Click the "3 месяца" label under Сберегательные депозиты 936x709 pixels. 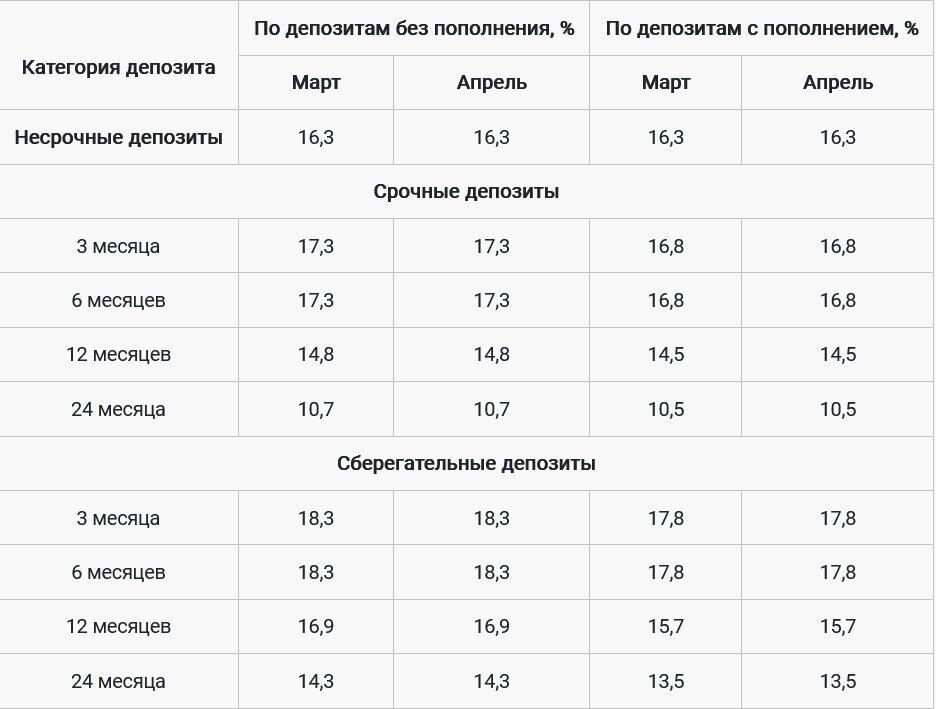coord(118,518)
